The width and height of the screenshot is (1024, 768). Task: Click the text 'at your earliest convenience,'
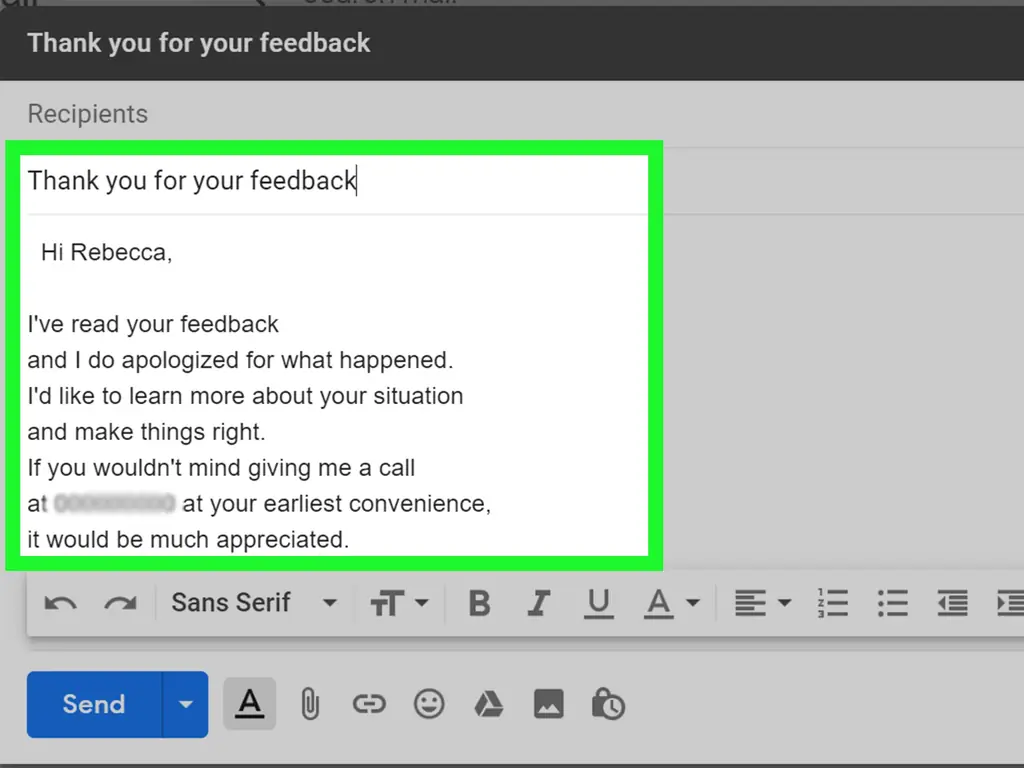coord(336,504)
